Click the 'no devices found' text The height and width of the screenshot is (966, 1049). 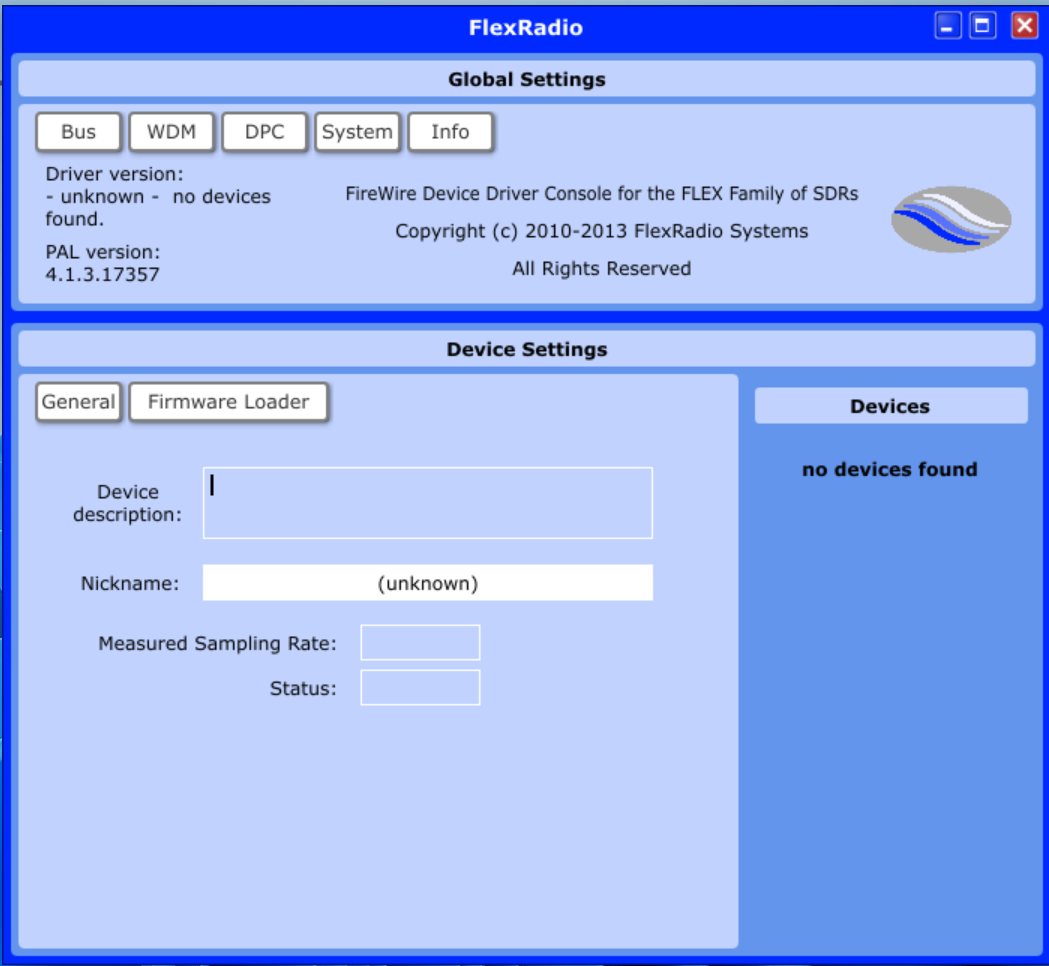click(x=889, y=469)
